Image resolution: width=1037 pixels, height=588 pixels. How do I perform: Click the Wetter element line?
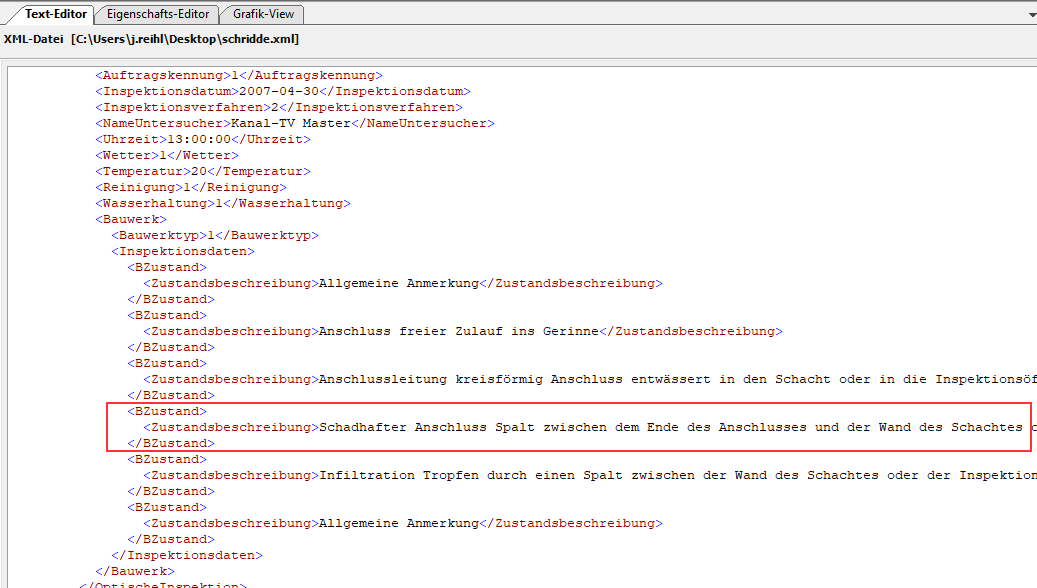click(x=167, y=155)
